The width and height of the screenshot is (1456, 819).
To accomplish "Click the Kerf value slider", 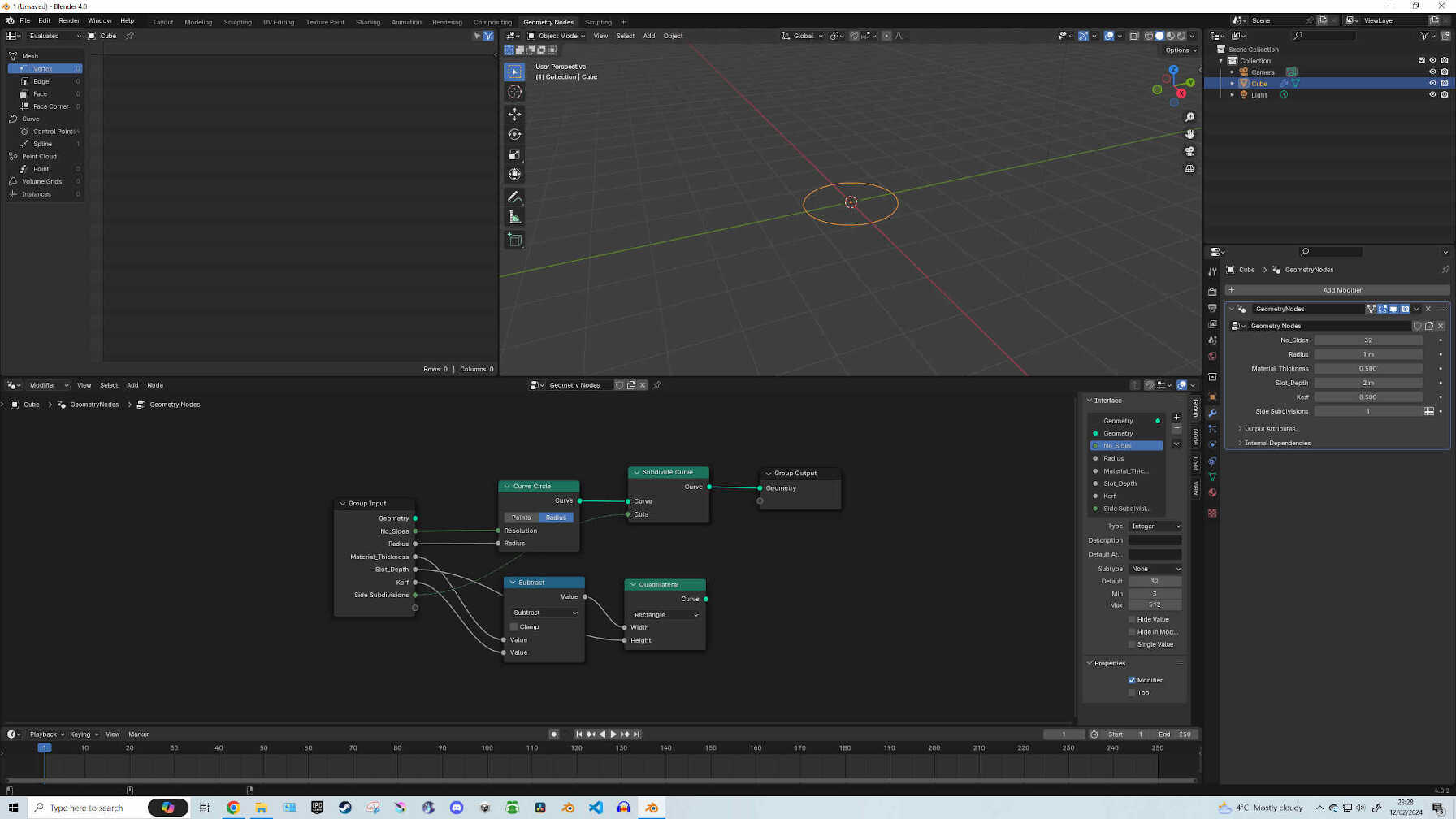I will [1368, 397].
